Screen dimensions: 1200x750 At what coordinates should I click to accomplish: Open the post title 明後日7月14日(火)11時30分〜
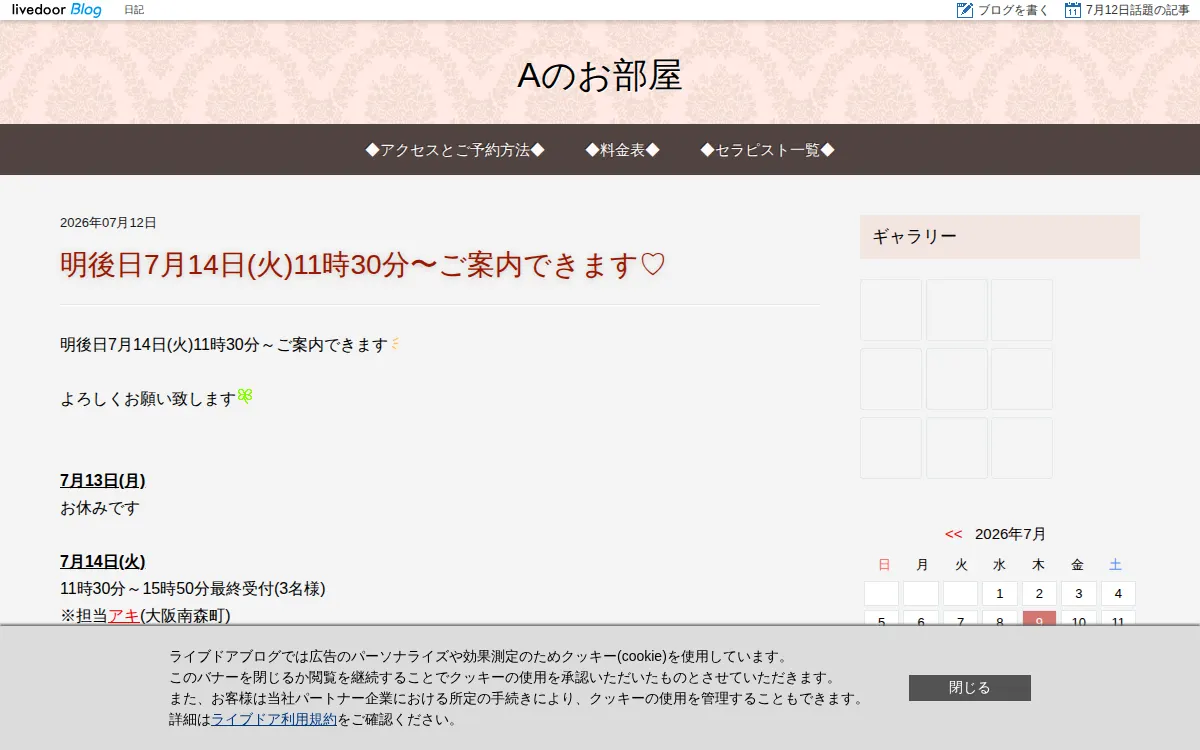tap(363, 265)
